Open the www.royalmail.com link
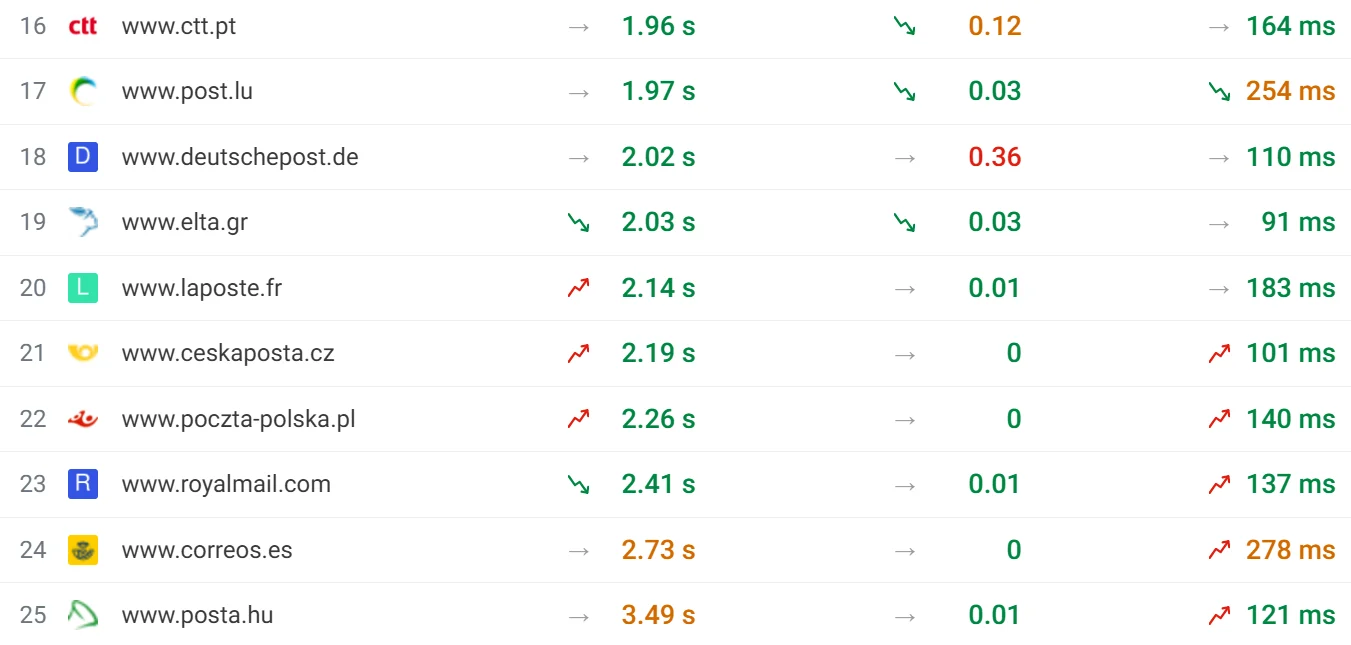The image size is (1351, 645). pyautogui.click(x=226, y=484)
